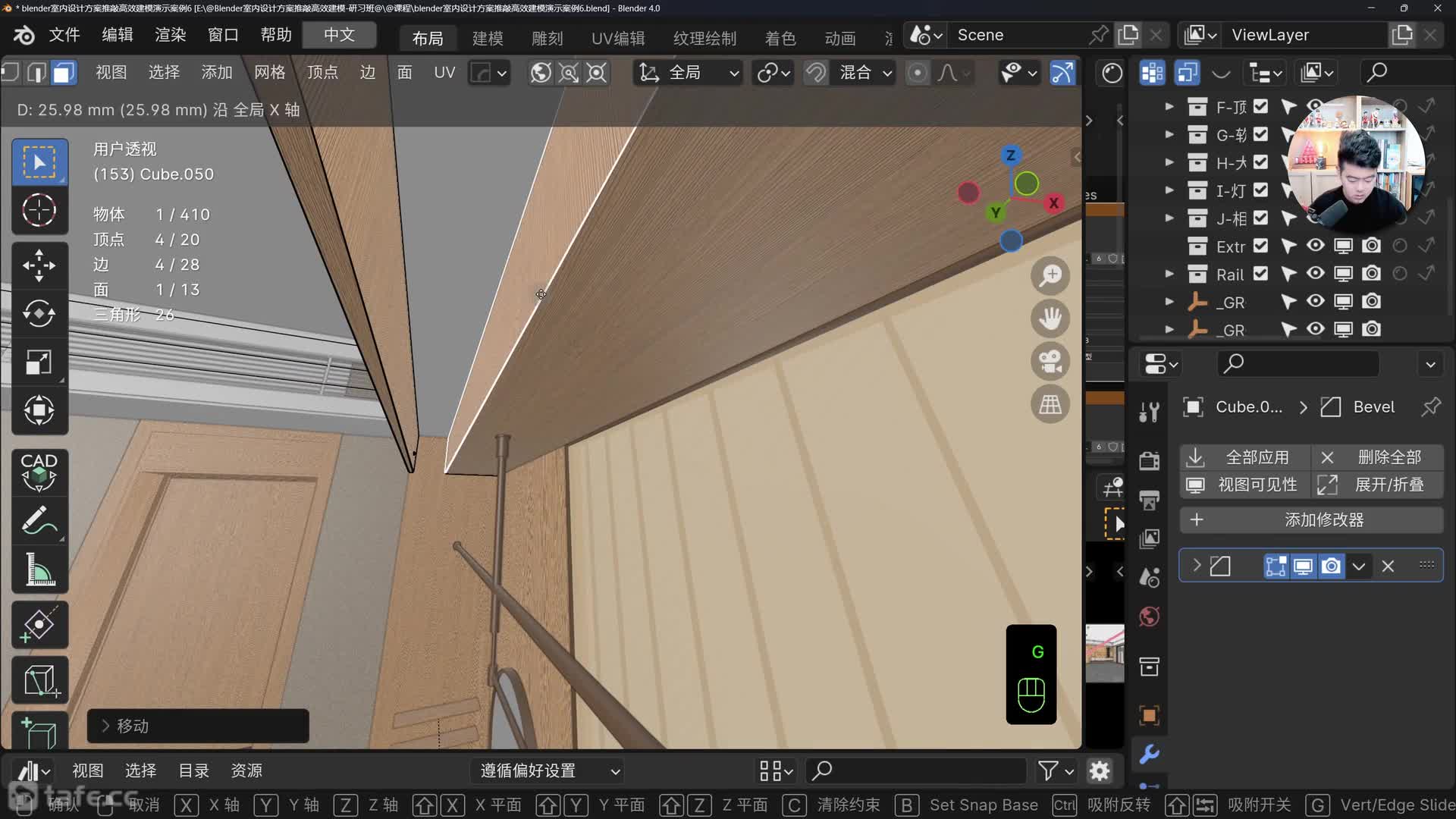Screen dimensions: 1456x819
Task: Select the Measure ruler tool
Action: point(39,569)
